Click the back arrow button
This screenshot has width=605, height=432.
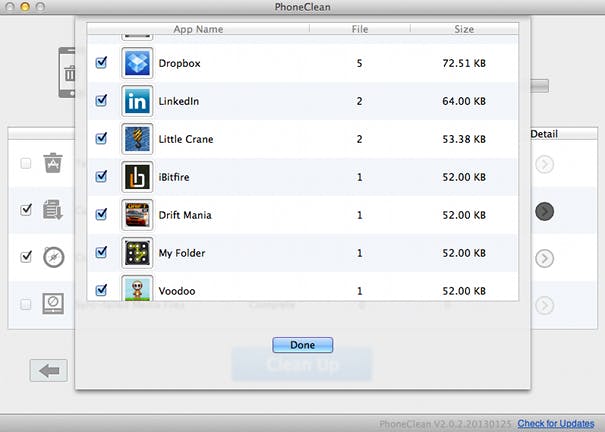tap(49, 371)
